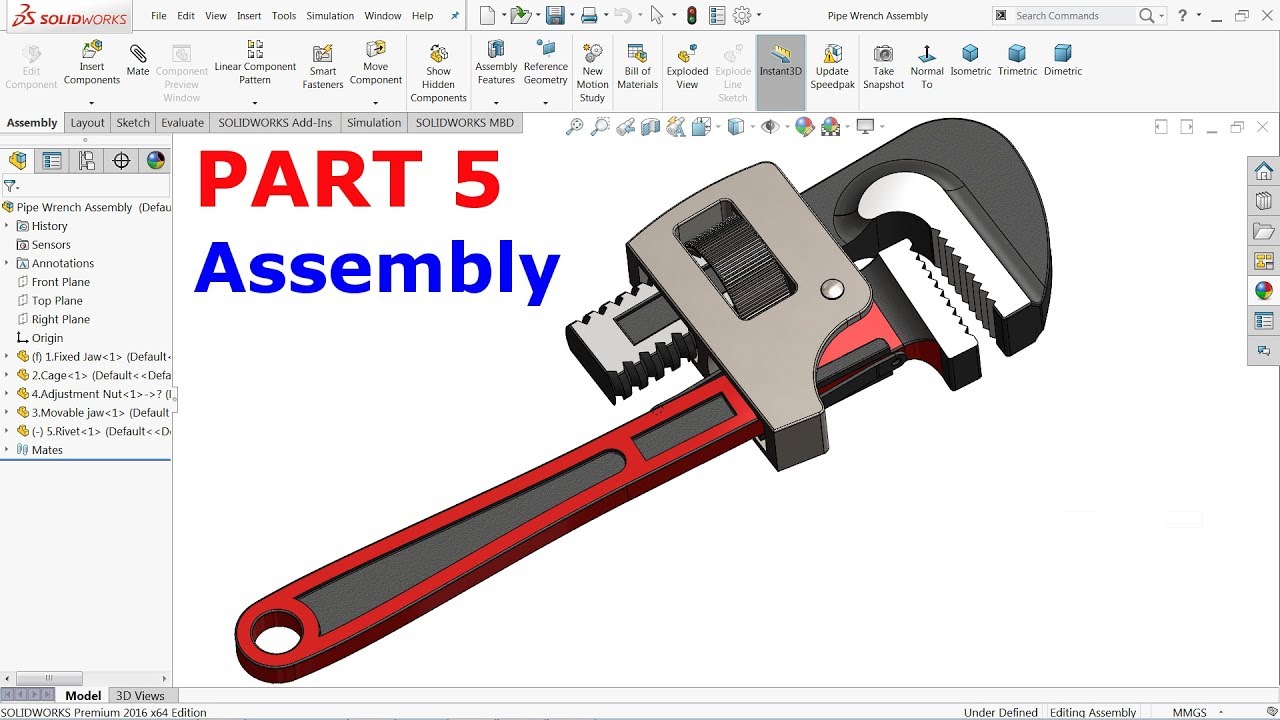
Task: Switch to SOLIDWORKS Add-Ins tab
Action: [275, 123]
